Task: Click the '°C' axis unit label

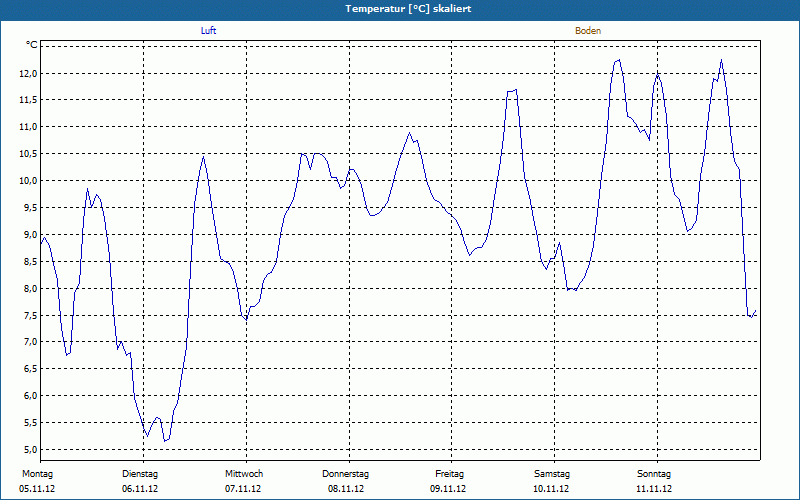Action: (32, 45)
